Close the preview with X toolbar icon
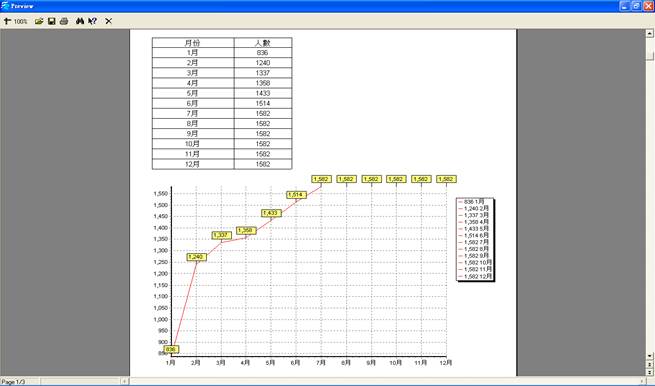The height and width of the screenshot is (386, 655). [109, 21]
